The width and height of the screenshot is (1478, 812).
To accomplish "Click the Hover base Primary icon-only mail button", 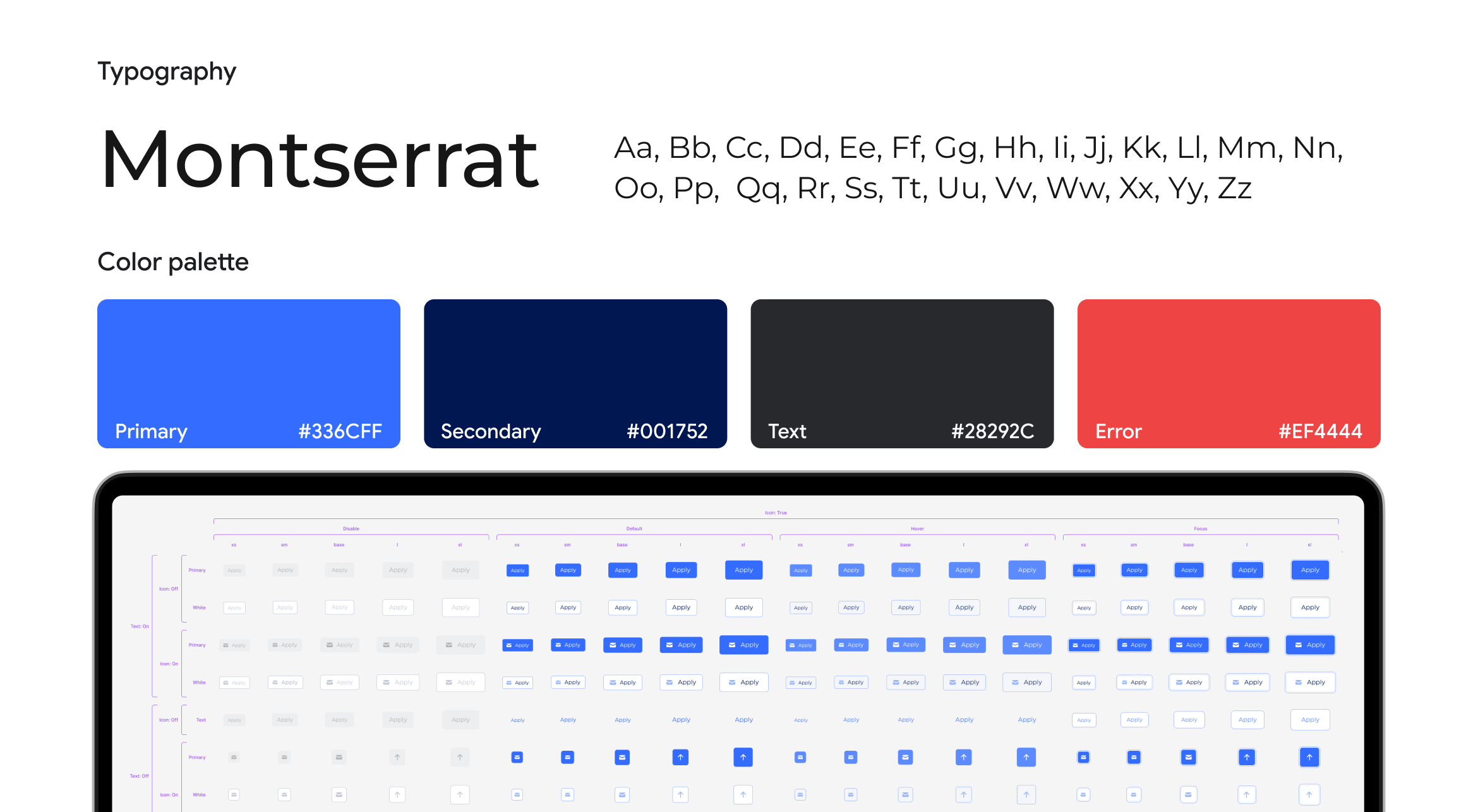I will point(906,757).
